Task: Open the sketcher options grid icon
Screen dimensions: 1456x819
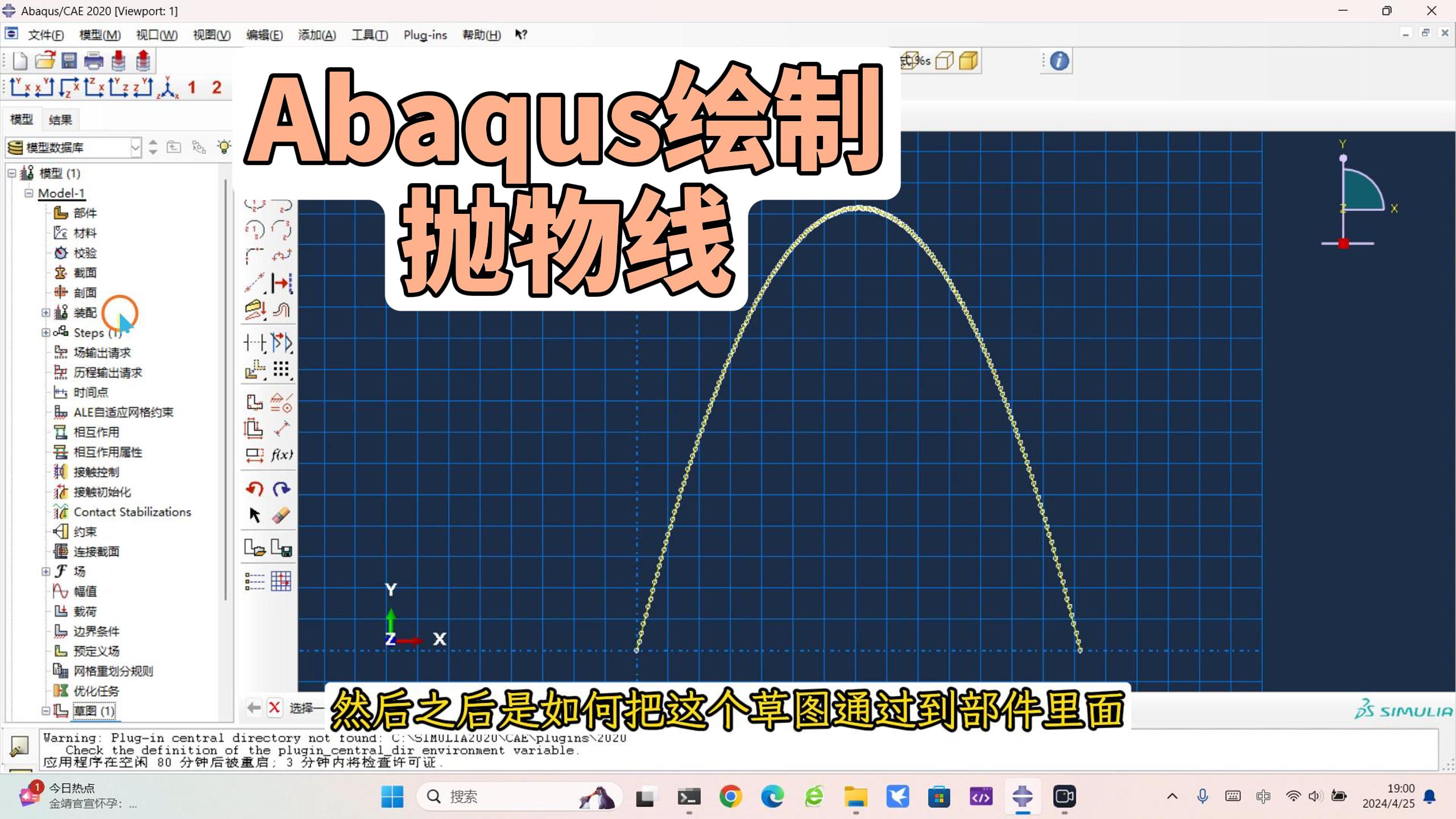Action: tap(281, 581)
